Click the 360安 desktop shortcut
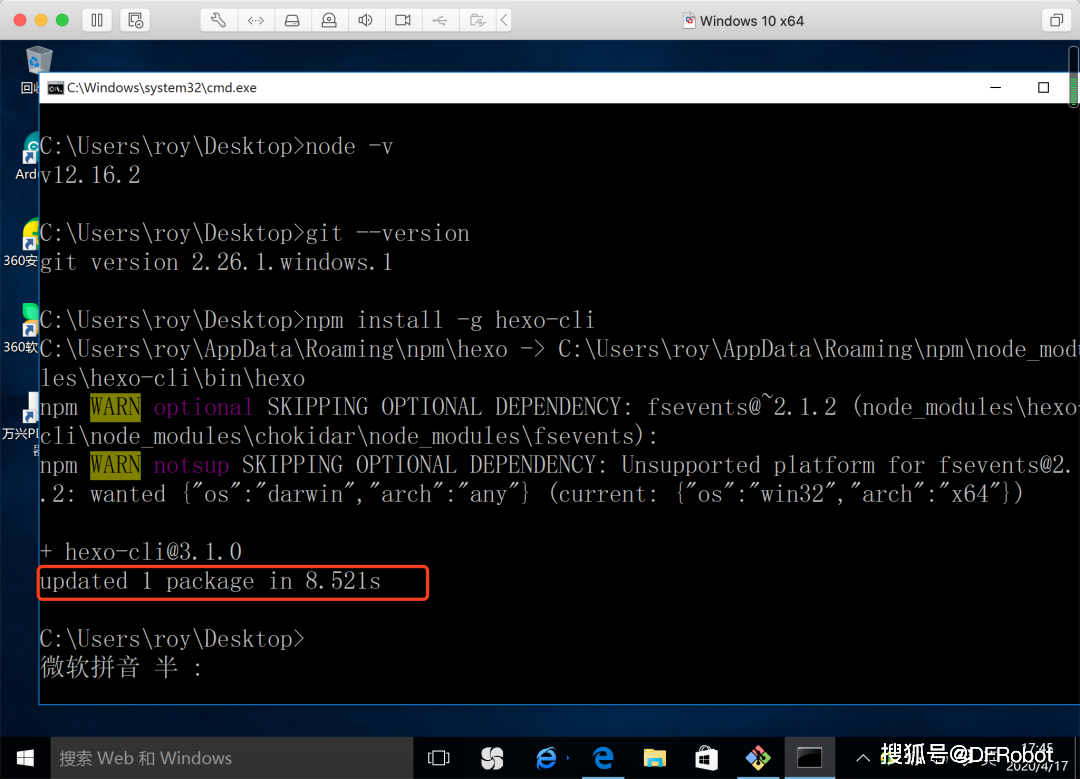Viewport: 1080px width, 779px height. 22,244
